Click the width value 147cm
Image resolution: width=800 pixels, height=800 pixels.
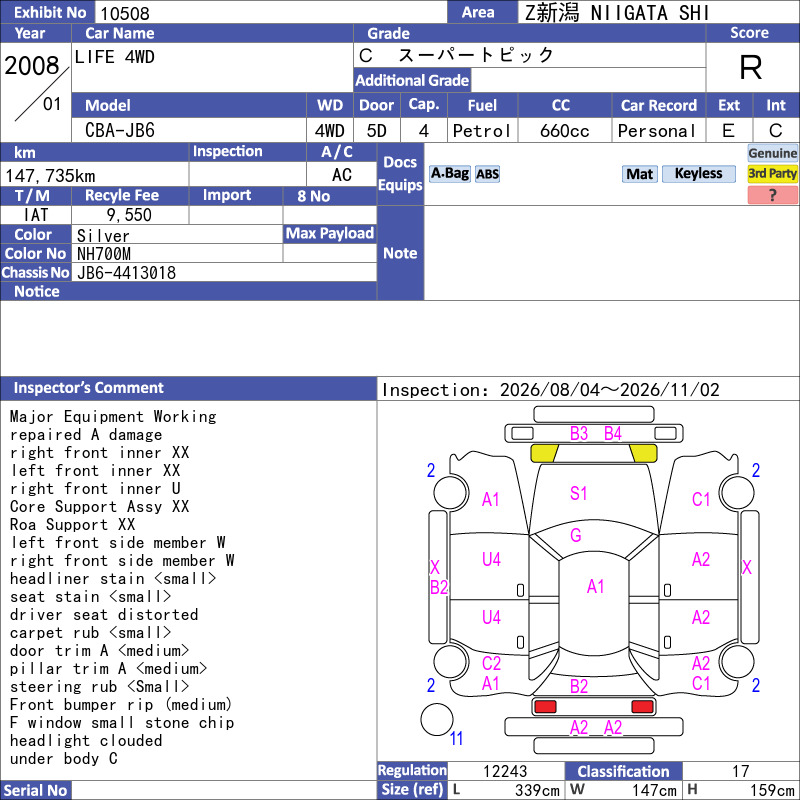click(655, 790)
